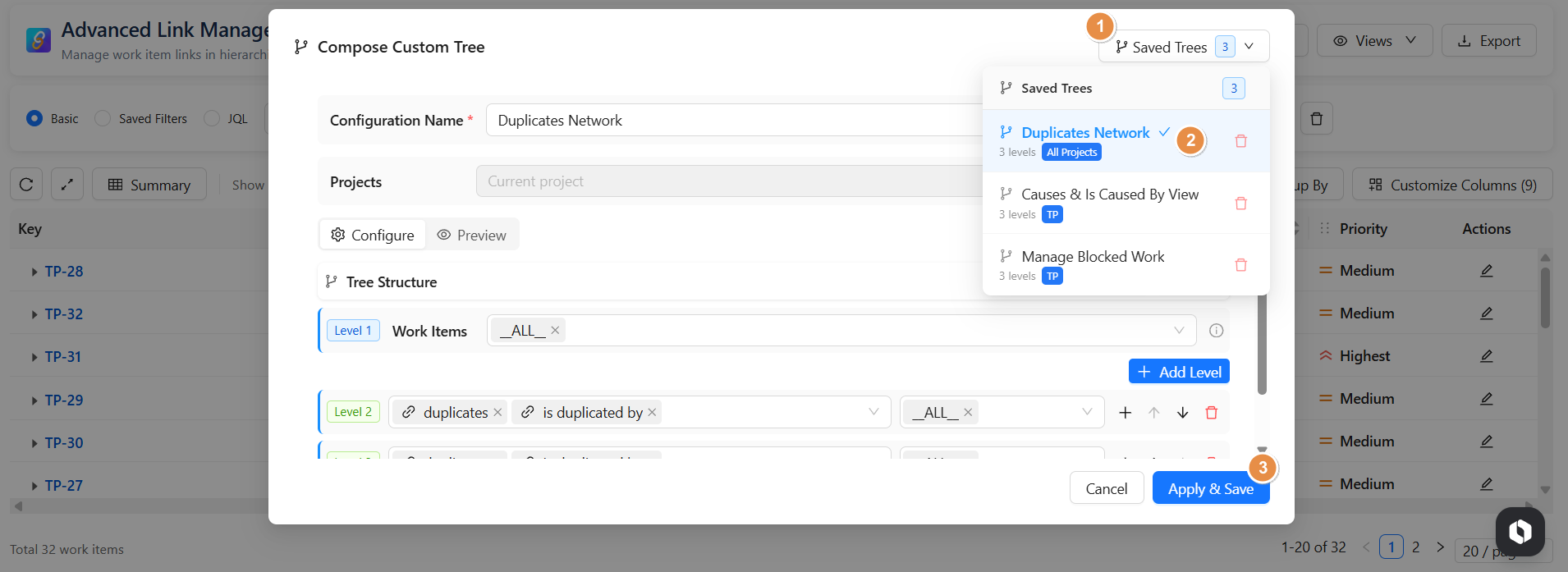Viewport: 1568px width, 572px height.
Task: Click the Add Level button
Action: [x=1179, y=372]
